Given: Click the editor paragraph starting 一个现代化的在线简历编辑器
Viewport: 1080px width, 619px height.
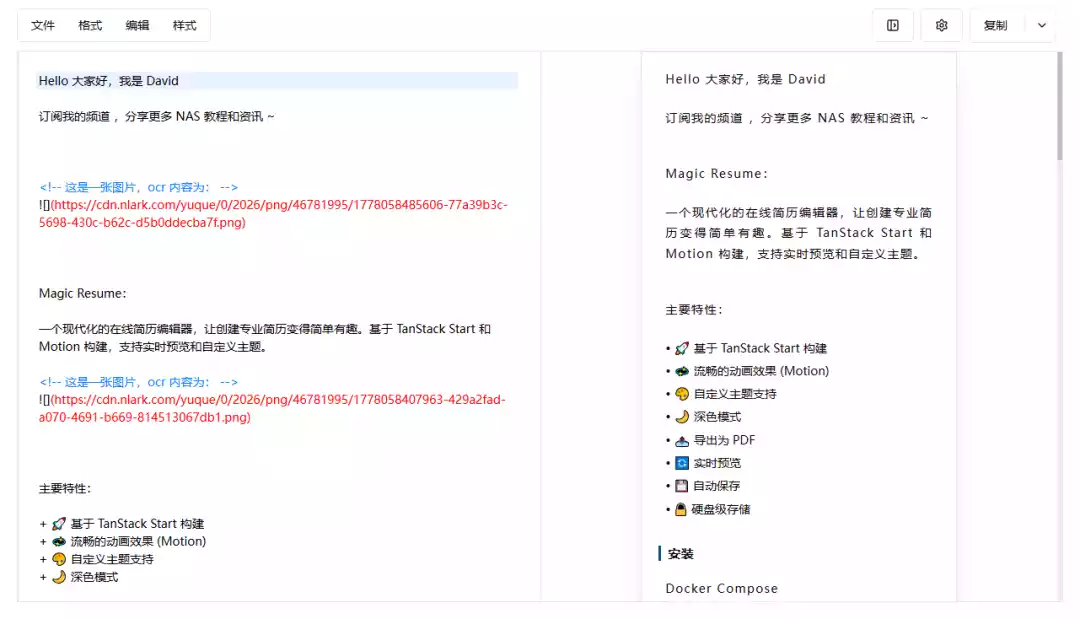Looking at the screenshot, I should [264, 337].
